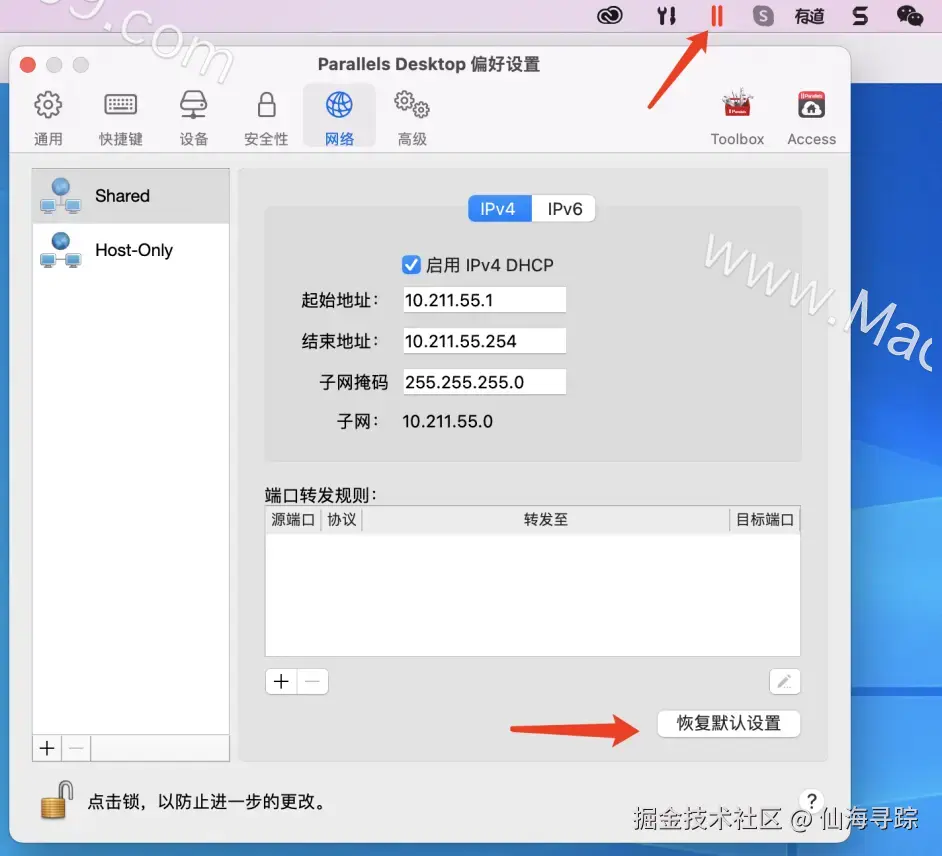This screenshot has height=856, width=942.
Task: Edit port forwarding rule with pencil button
Action: click(x=785, y=682)
